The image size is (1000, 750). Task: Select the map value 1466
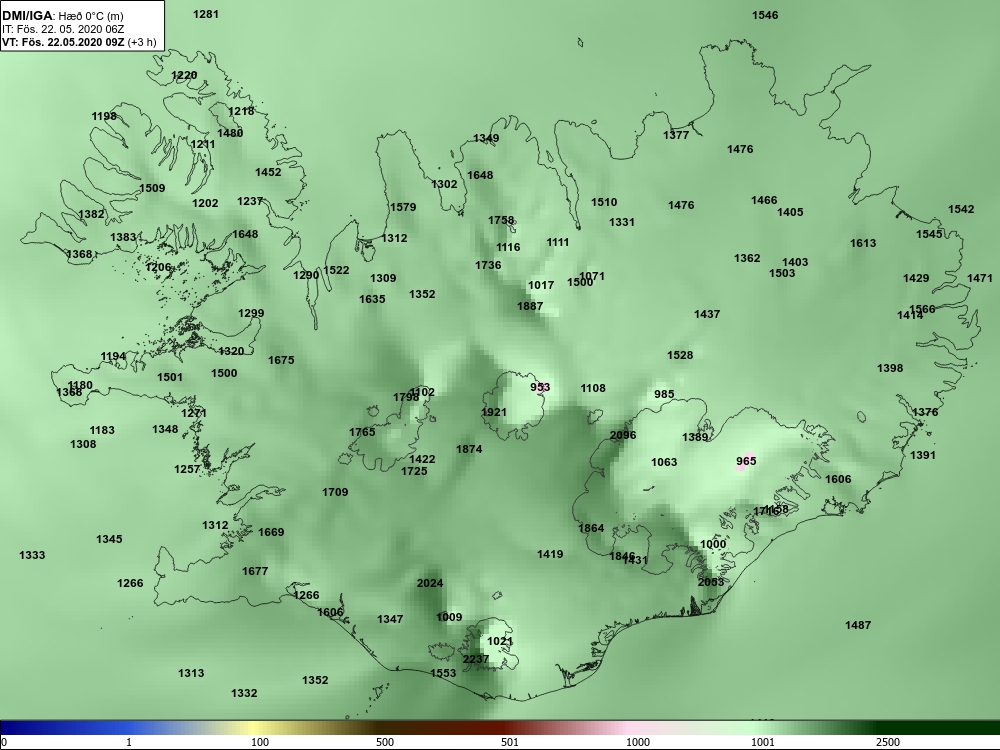(x=763, y=200)
